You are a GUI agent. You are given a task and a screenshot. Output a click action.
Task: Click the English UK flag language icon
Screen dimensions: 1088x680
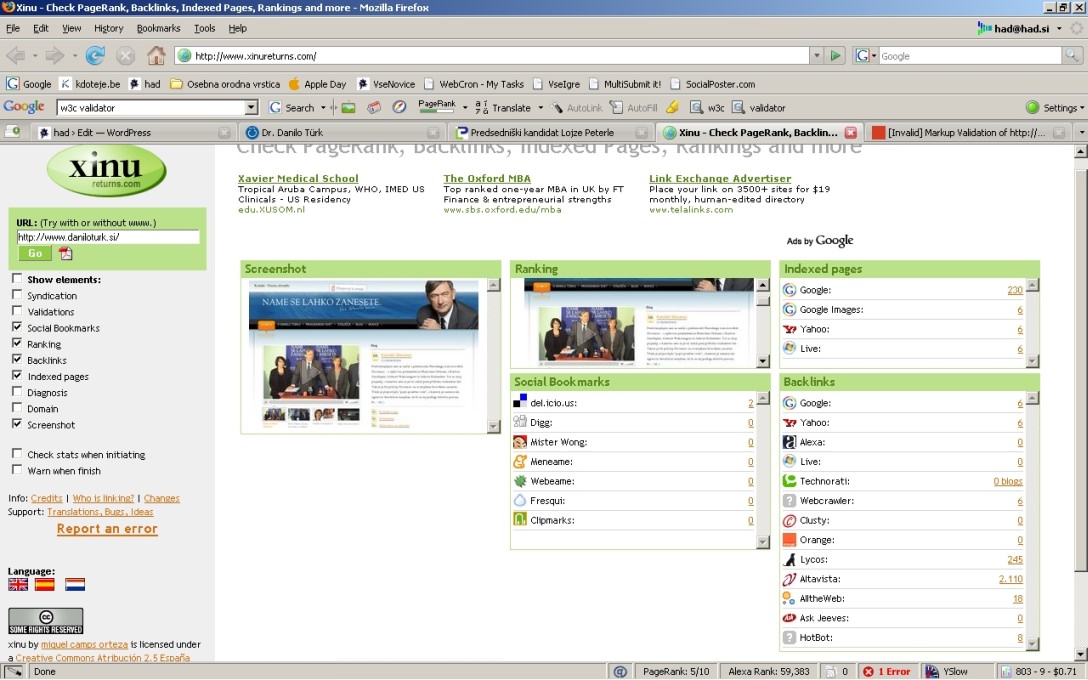(18, 584)
